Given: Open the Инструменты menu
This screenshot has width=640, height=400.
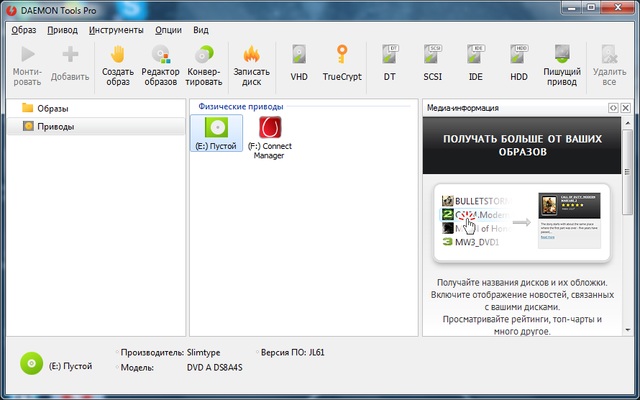Looking at the screenshot, I should pos(115,30).
